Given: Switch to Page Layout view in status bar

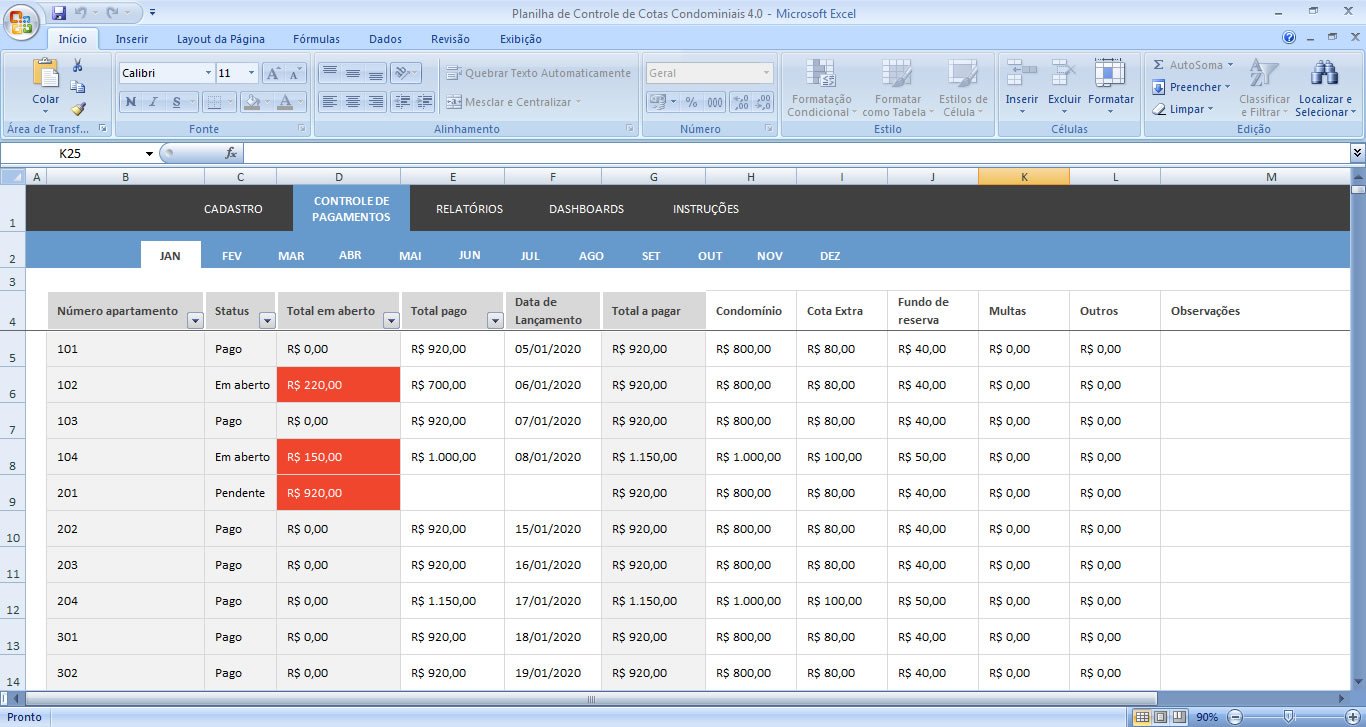Looking at the screenshot, I should 1160,717.
